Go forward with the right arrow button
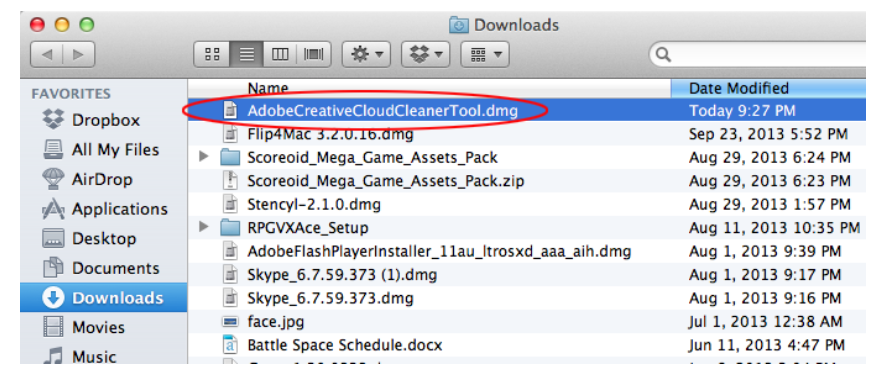The image size is (875, 371). [78, 55]
